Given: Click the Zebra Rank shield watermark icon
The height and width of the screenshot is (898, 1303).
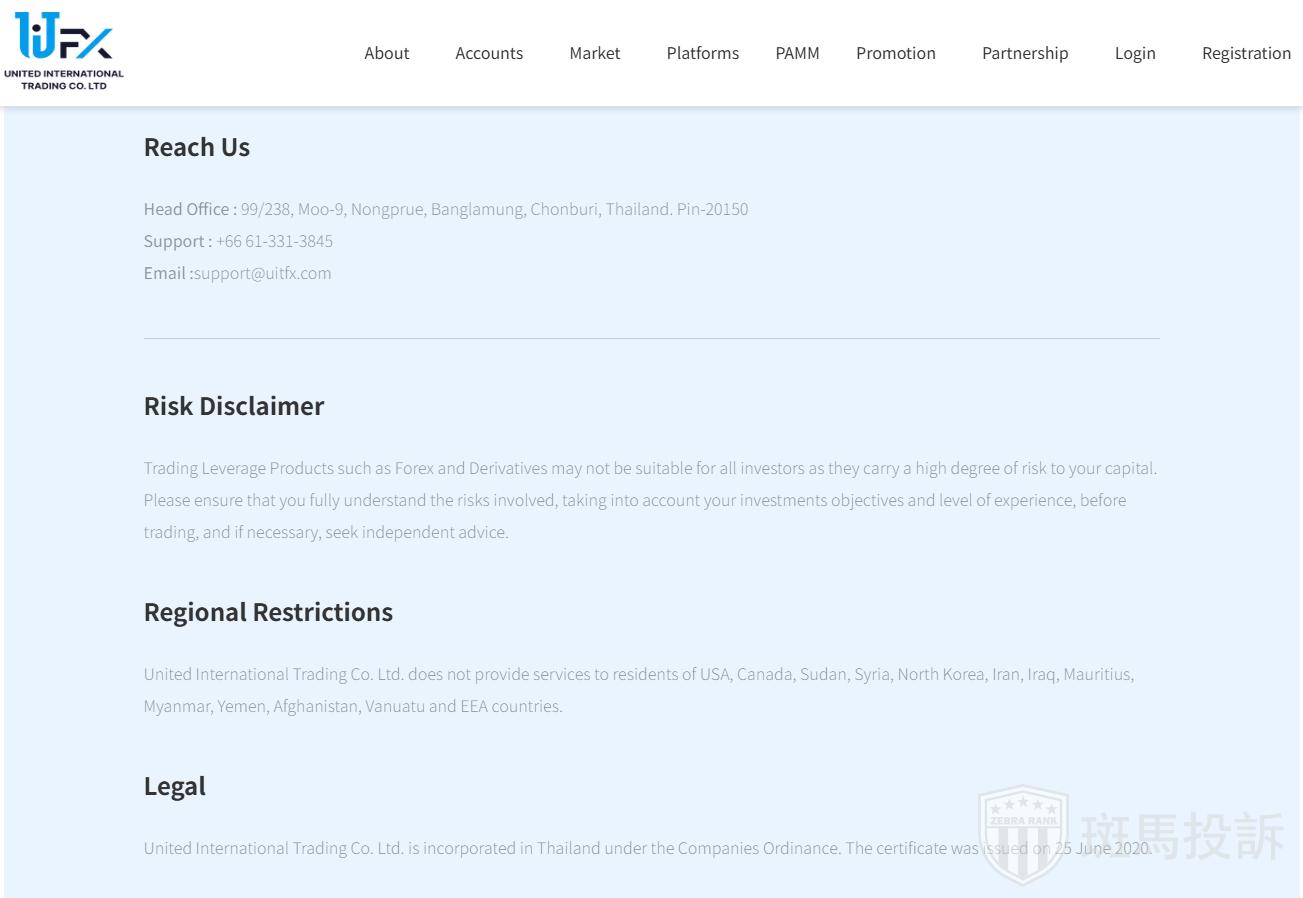Looking at the screenshot, I should [1022, 834].
